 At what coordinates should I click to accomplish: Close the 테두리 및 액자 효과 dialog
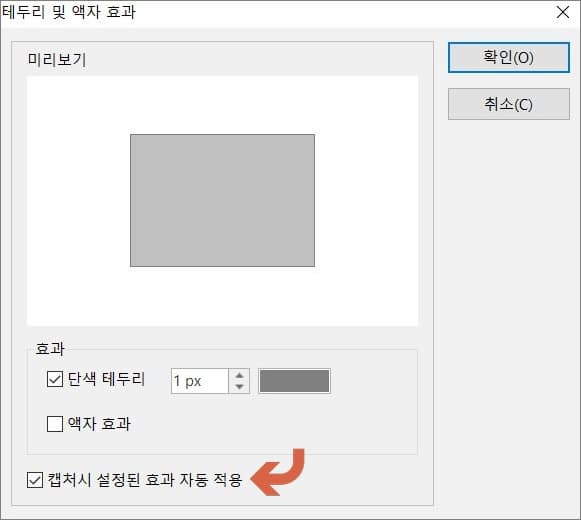pyautogui.click(x=563, y=12)
